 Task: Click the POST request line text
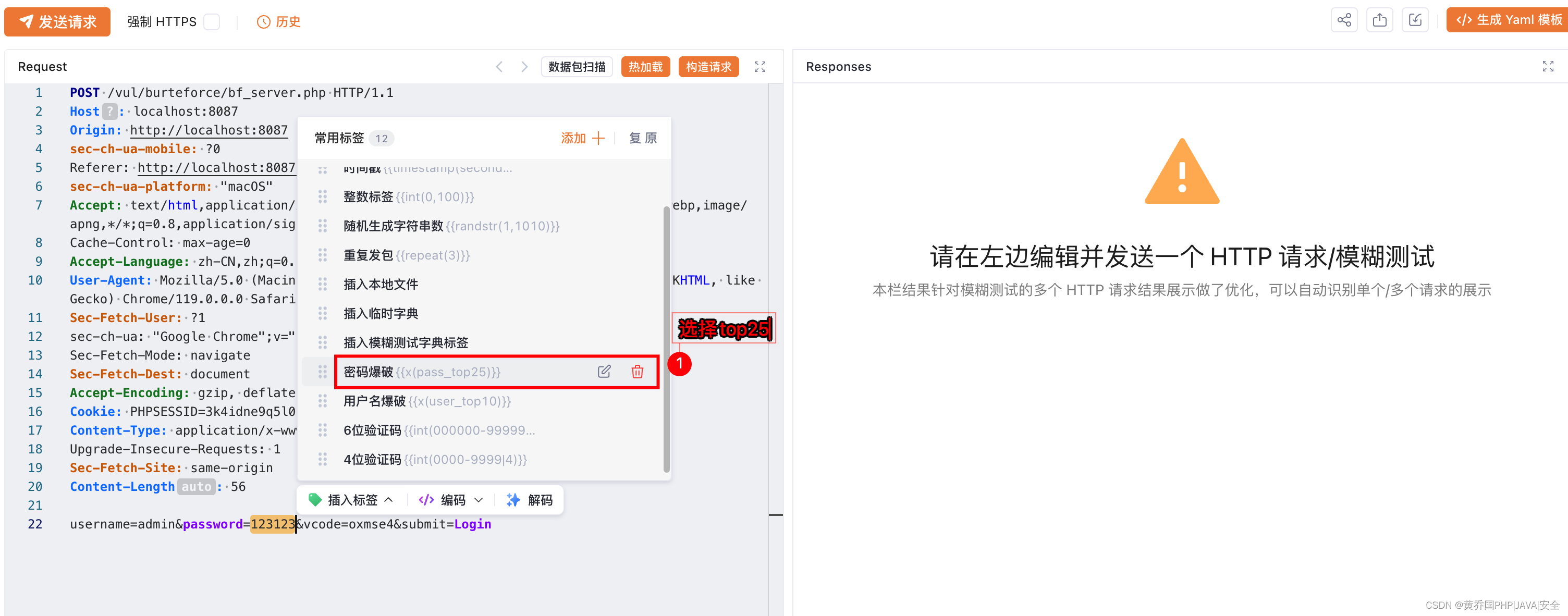click(231, 93)
